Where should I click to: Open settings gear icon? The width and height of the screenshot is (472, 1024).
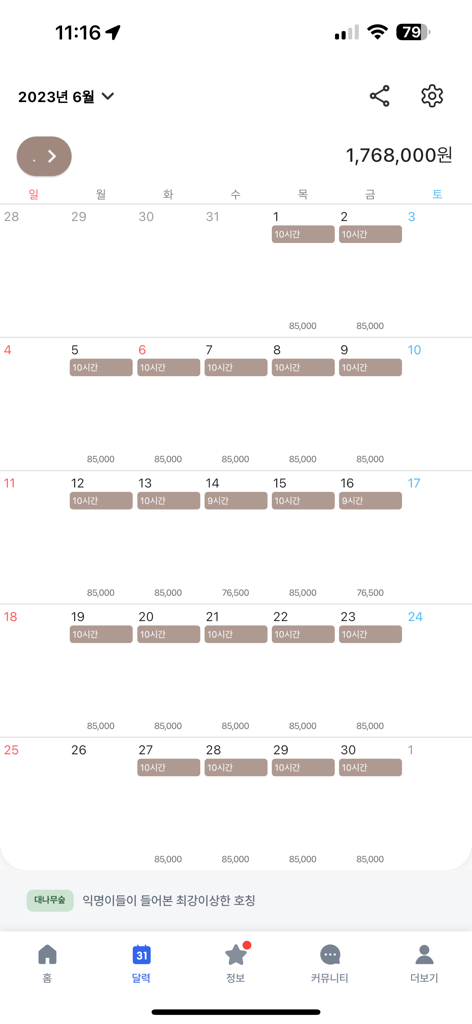coord(432,96)
